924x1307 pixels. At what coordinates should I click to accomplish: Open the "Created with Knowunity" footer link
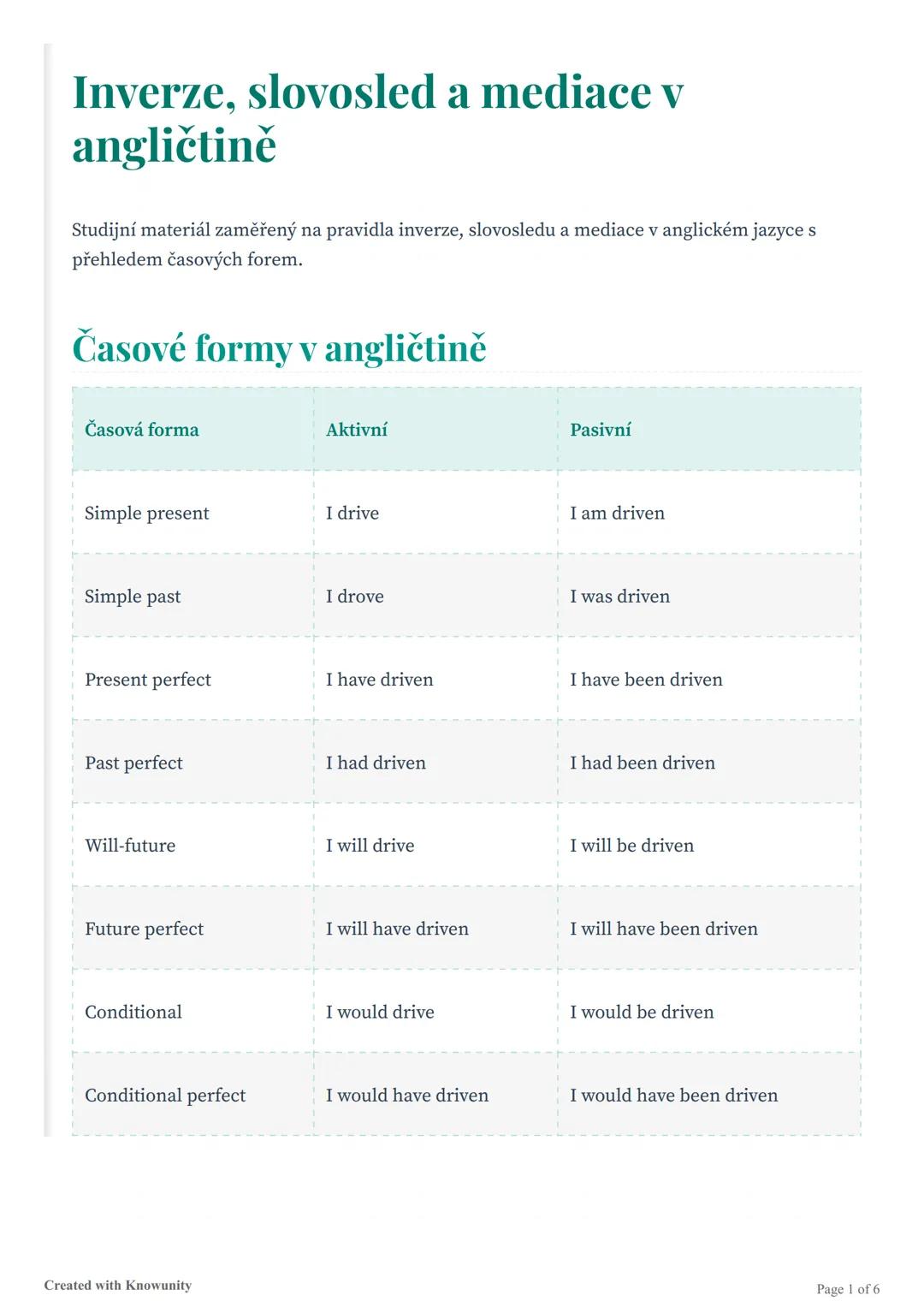coord(118,1285)
